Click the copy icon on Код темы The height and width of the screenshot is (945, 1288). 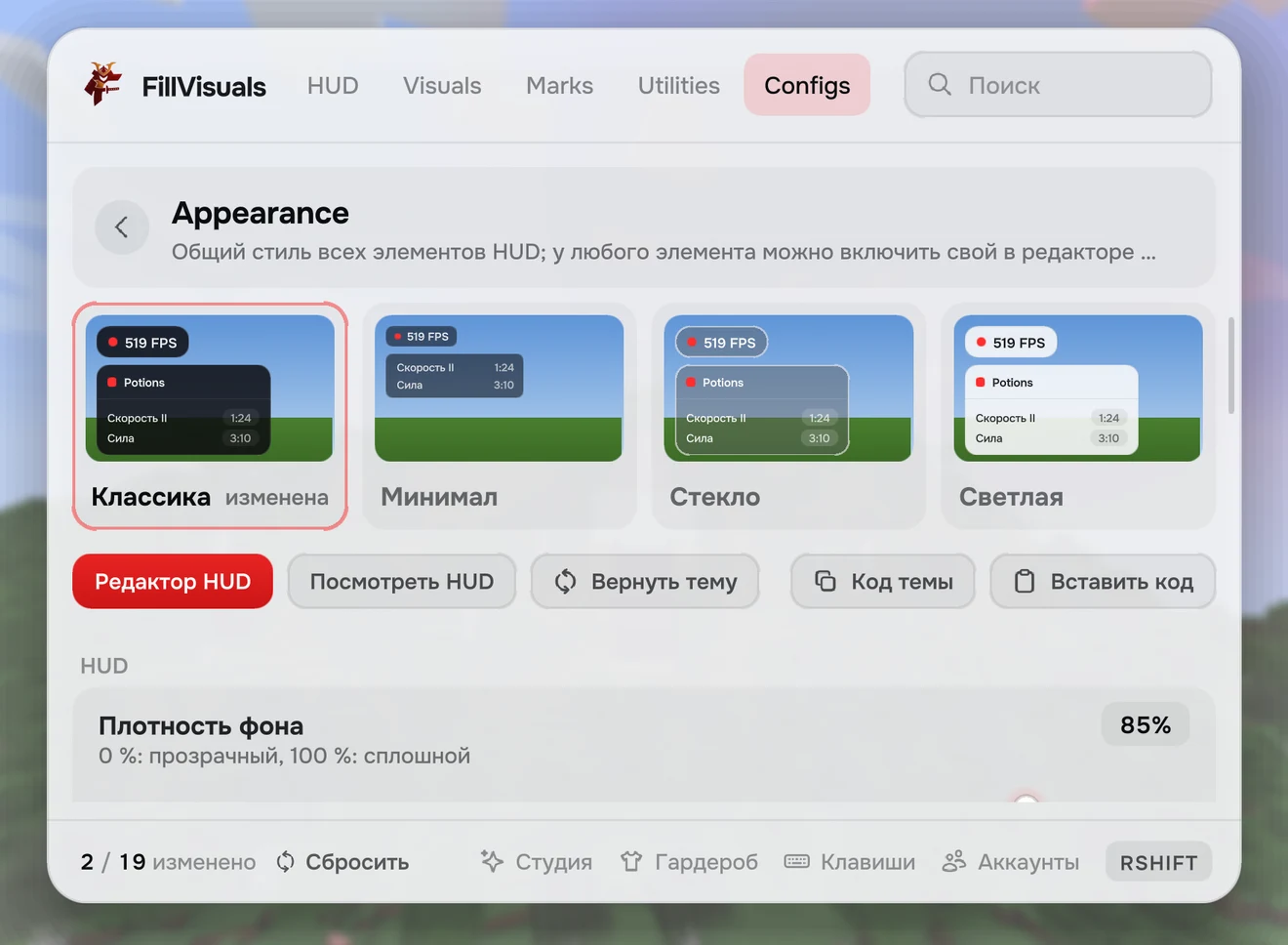[825, 582]
